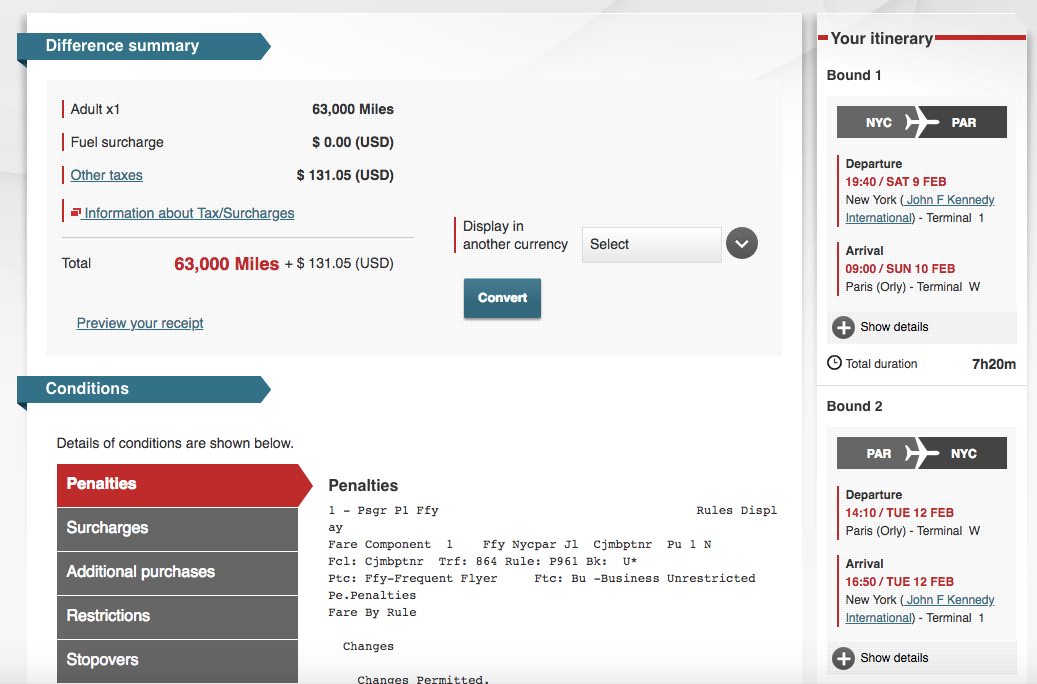The height and width of the screenshot is (684, 1037).
Task: Open the Other taxes link
Action: click(x=106, y=175)
